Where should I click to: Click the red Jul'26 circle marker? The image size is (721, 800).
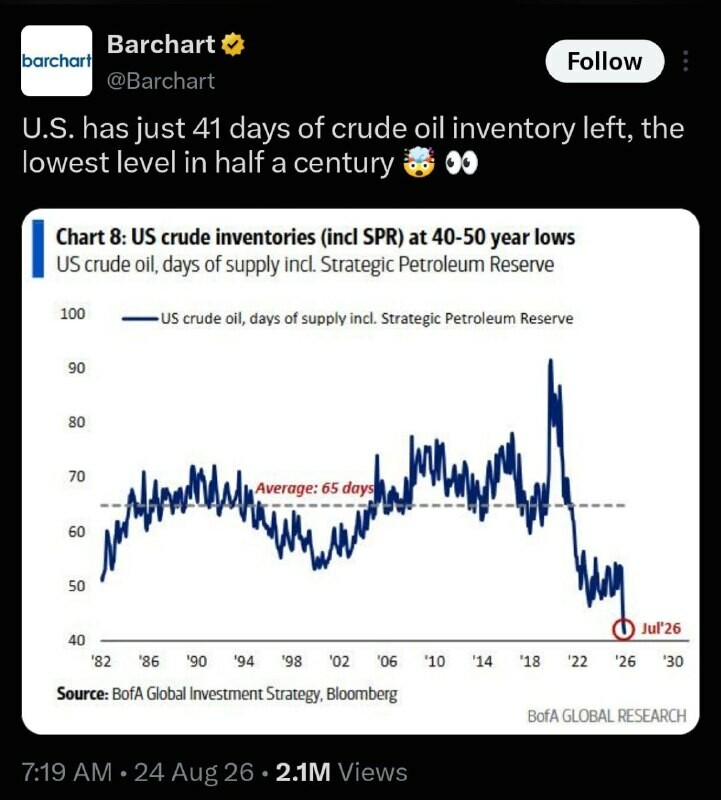[x=623, y=629]
